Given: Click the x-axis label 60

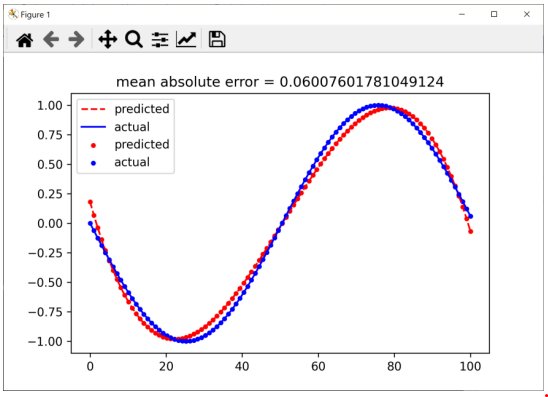Looking at the screenshot, I should [318, 367].
